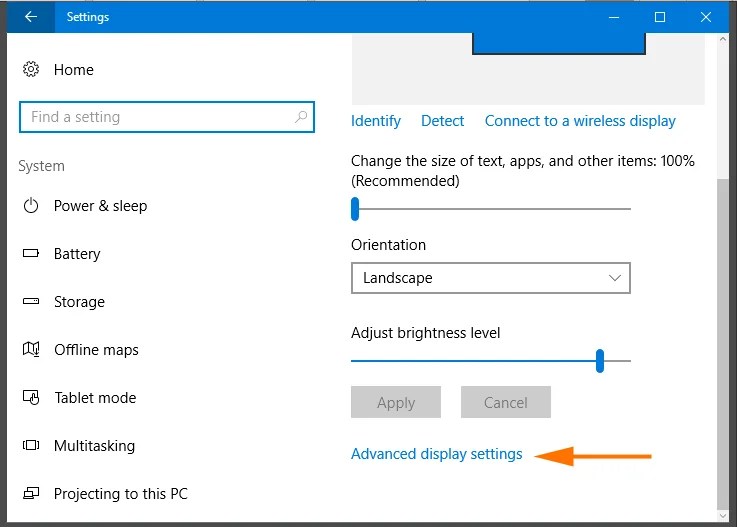The image size is (737, 527).
Task: Maximize the Settings window
Action: 660,17
